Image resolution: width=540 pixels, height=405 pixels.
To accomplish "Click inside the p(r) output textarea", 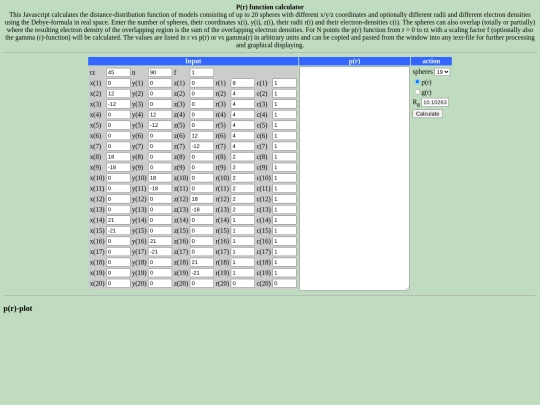I will click(354, 178).
